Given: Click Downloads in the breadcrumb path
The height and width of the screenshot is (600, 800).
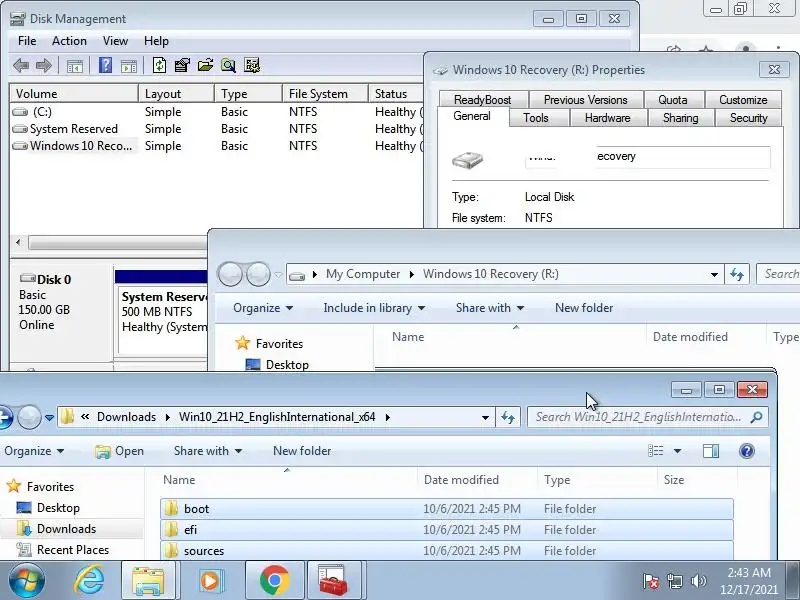Looking at the screenshot, I should tap(127, 417).
